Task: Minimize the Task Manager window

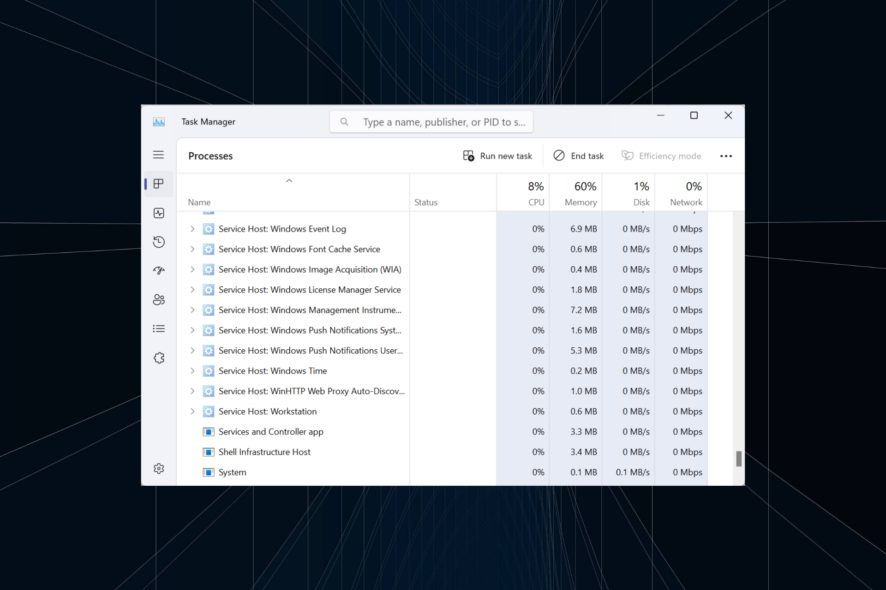Action: (660, 115)
